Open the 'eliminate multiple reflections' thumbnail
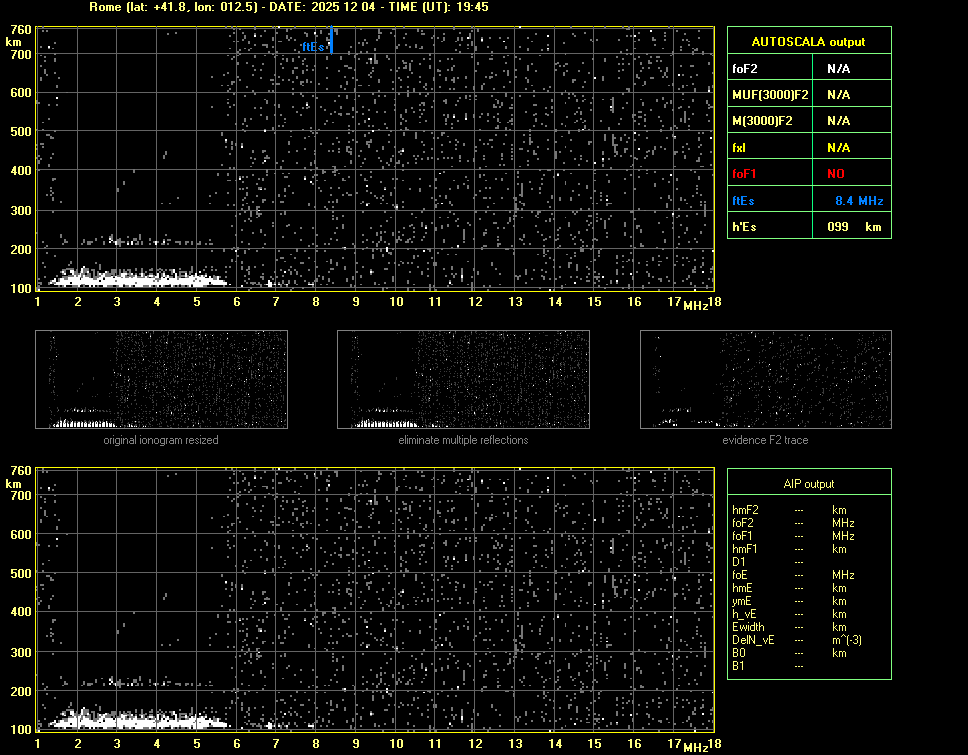 pyautogui.click(x=463, y=379)
